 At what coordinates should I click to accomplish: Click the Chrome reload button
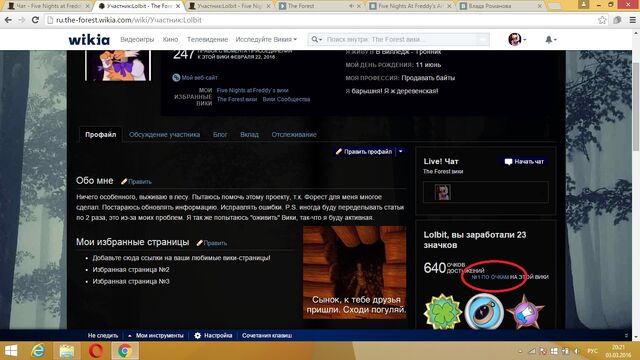(36, 20)
